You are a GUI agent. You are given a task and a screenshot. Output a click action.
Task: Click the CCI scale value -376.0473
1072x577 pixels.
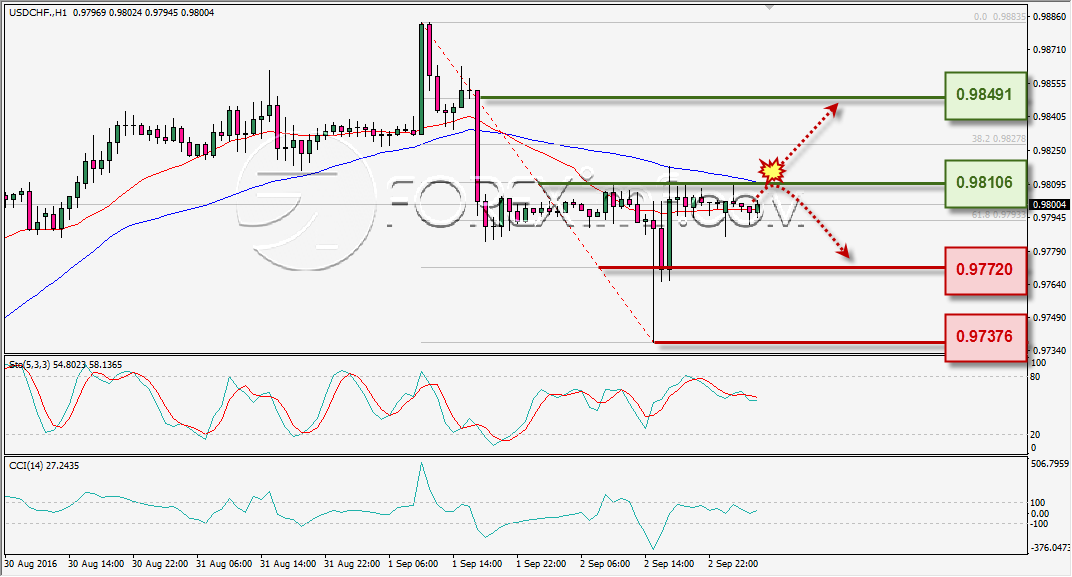coord(1049,548)
